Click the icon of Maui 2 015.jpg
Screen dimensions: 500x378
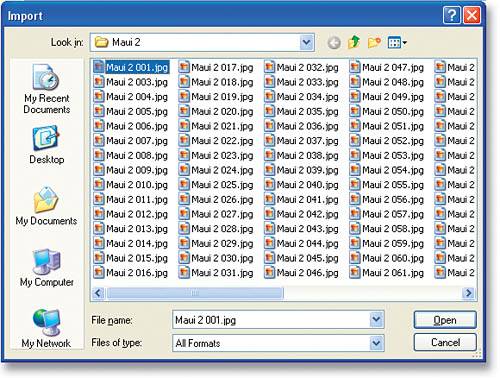point(99,258)
